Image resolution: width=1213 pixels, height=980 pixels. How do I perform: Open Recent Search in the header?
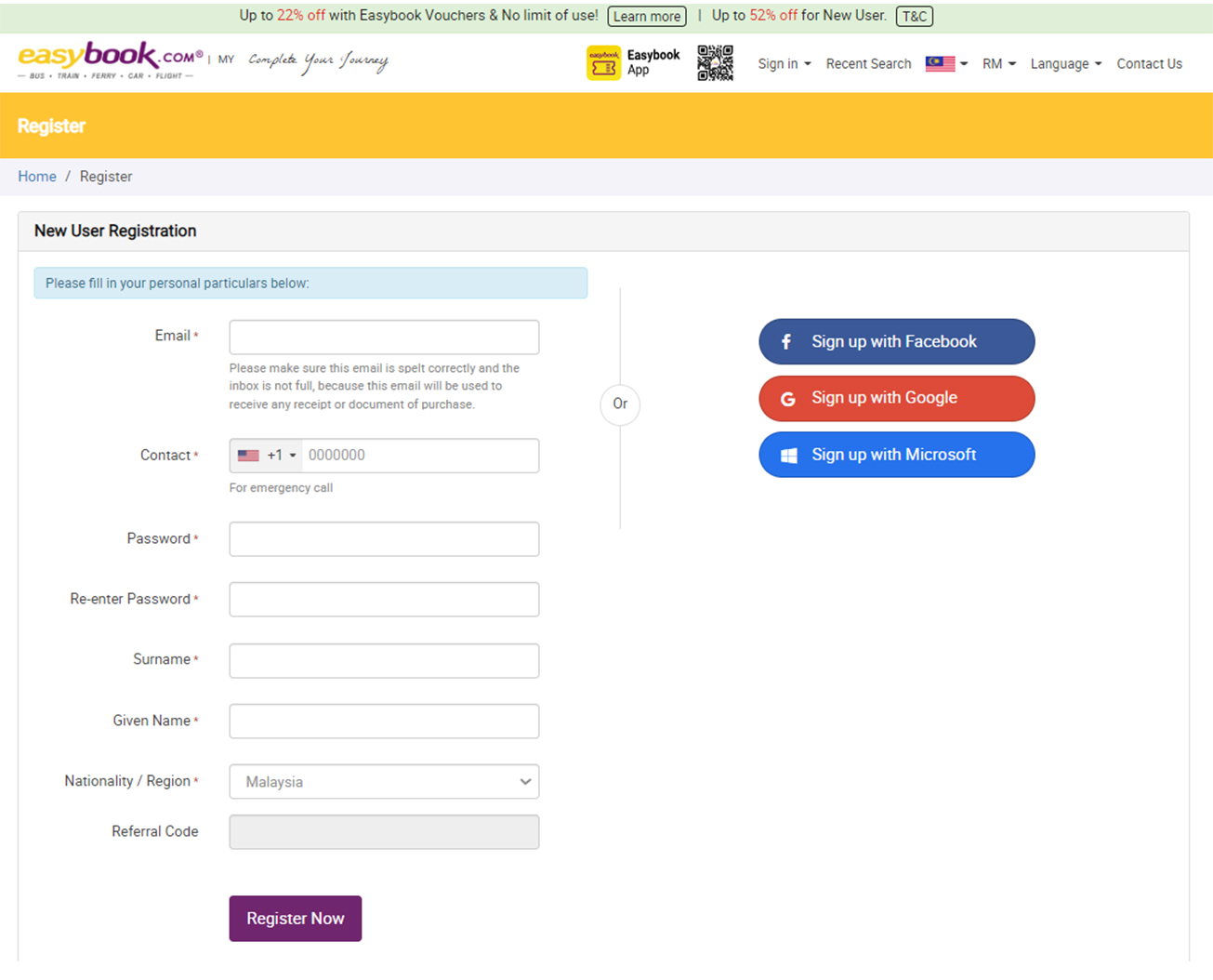[x=868, y=63]
